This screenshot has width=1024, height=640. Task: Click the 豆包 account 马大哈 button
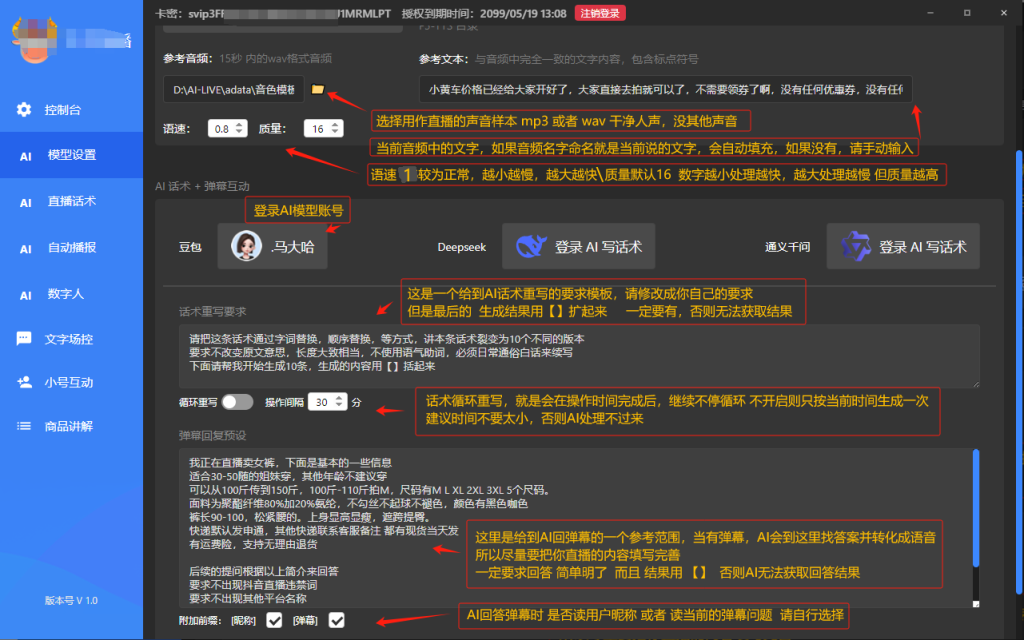[272, 246]
